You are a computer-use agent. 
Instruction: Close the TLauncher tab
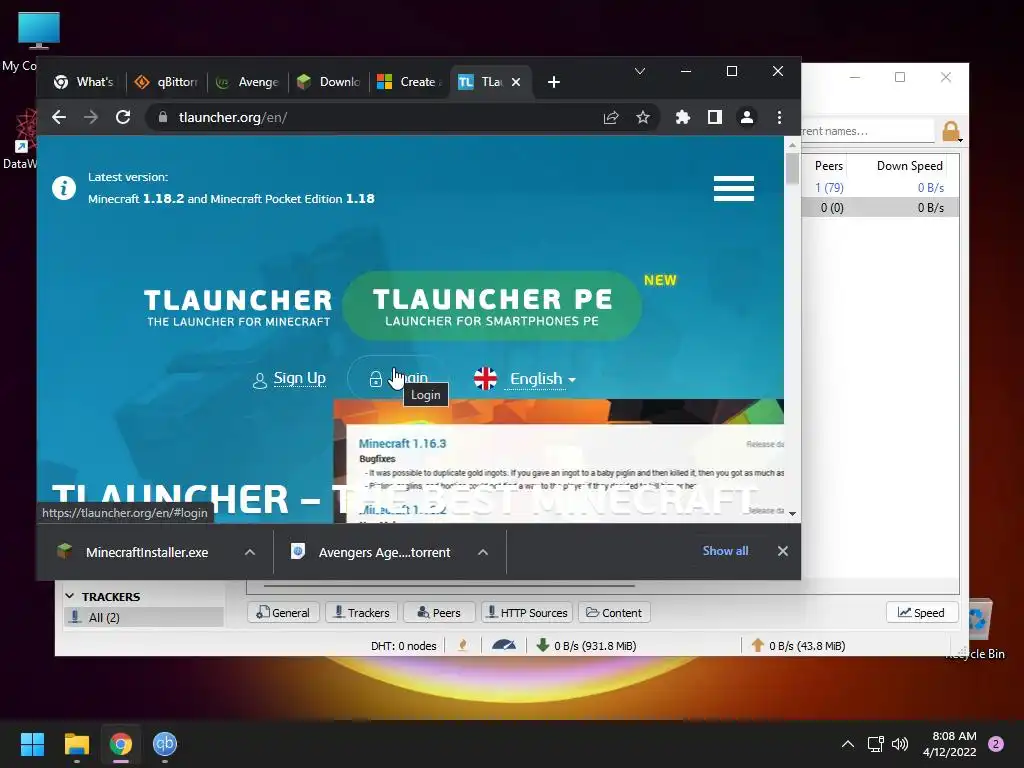point(516,82)
